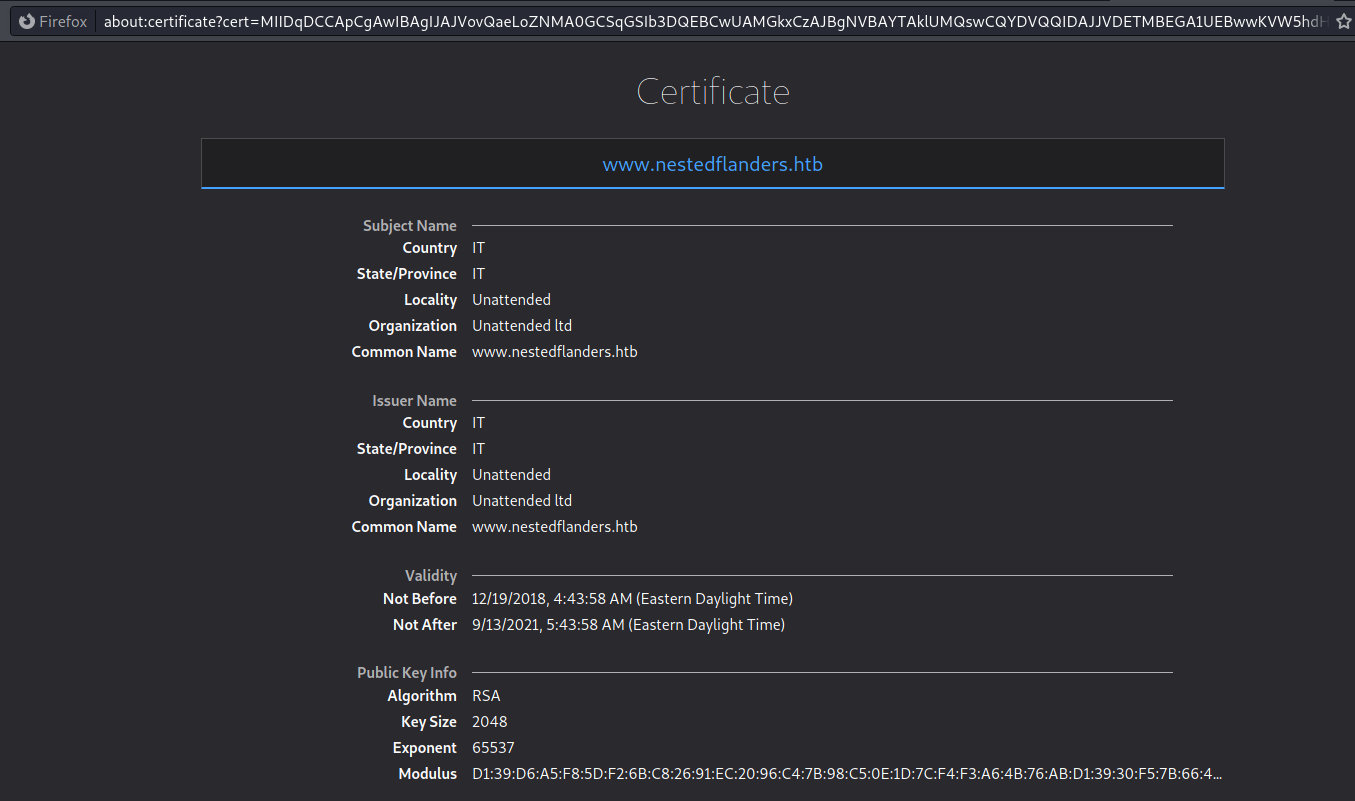The image size is (1355, 801).
Task: Click the Exponent field label
Action: [425, 748]
